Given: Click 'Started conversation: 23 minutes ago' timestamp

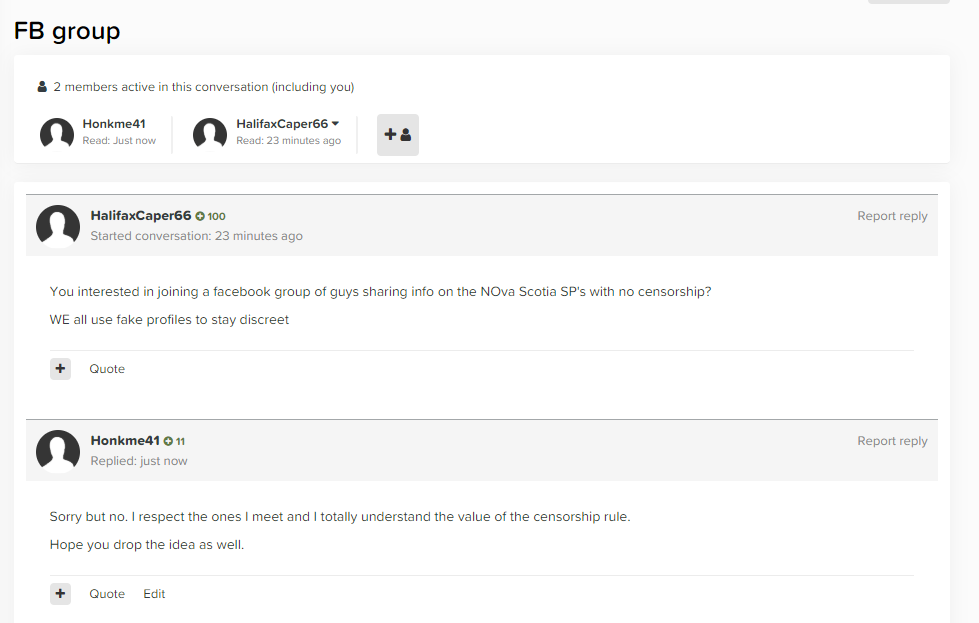Looking at the screenshot, I should click(196, 236).
